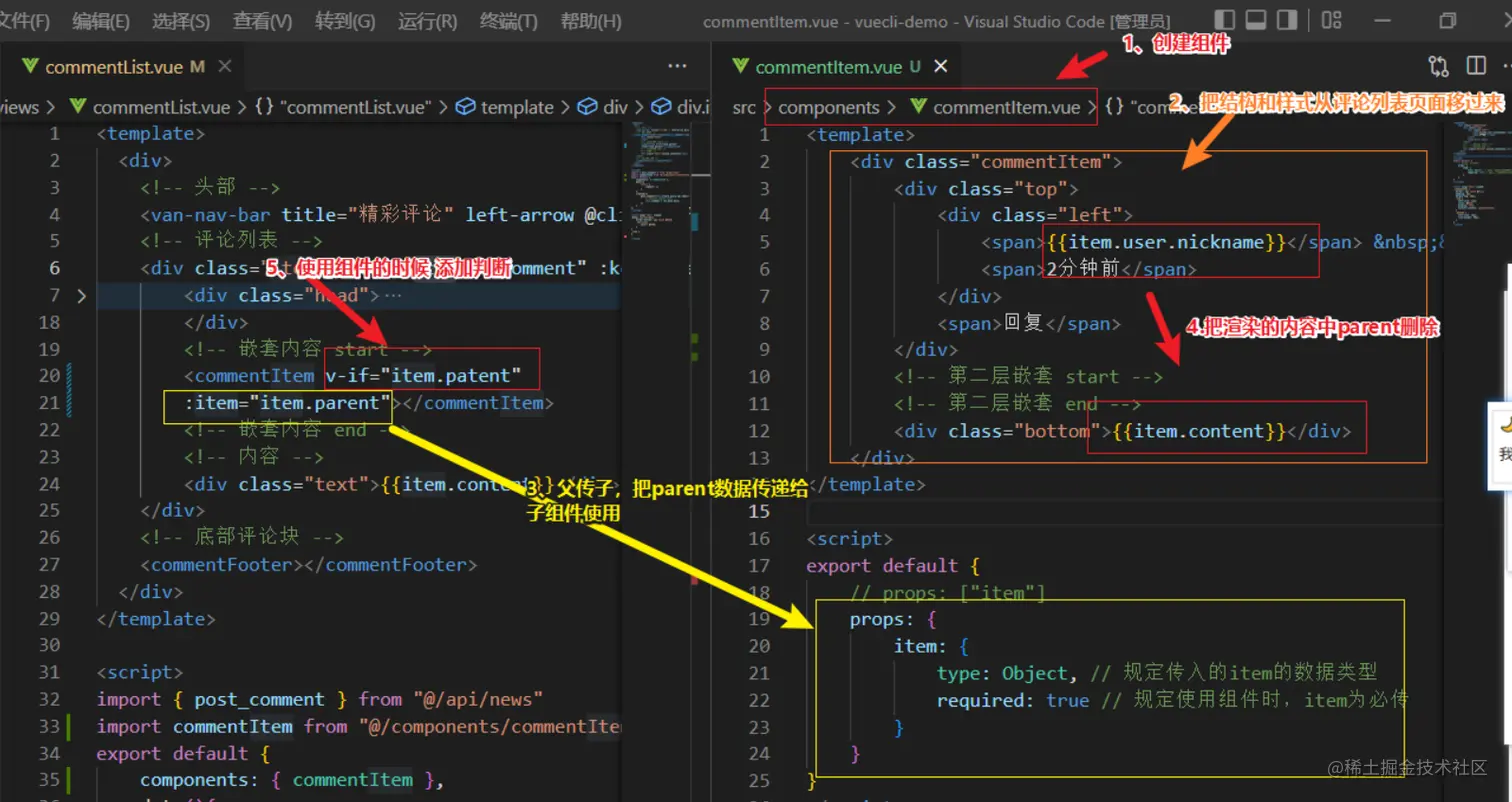Image resolution: width=1512 pixels, height=802 pixels.
Task: Toggle the primary side bar layout icon
Action: point(1225,20)
